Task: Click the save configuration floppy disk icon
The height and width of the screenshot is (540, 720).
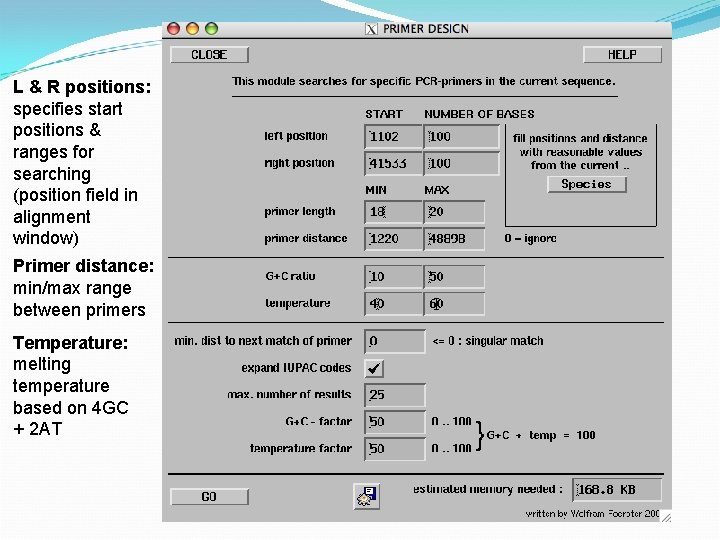Action: click(x=366, y=496)
